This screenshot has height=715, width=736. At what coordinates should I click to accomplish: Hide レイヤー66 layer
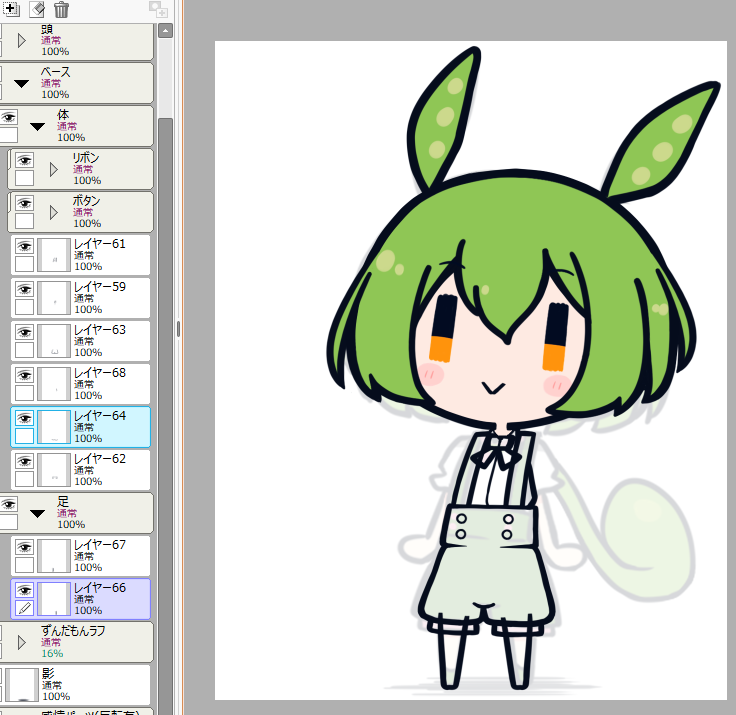click(x=24, y=590)
